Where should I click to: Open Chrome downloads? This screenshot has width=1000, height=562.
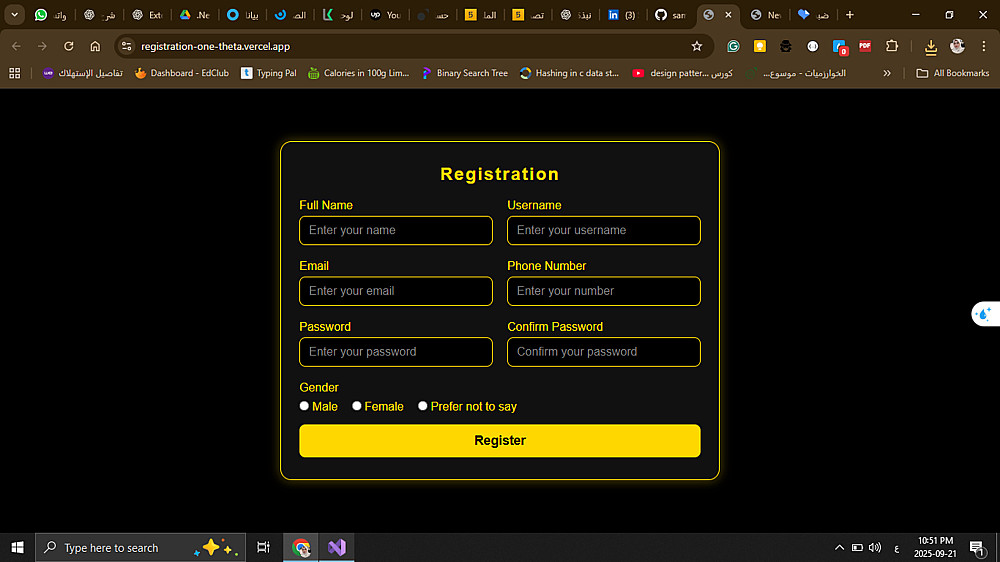(x=931, y=47)
